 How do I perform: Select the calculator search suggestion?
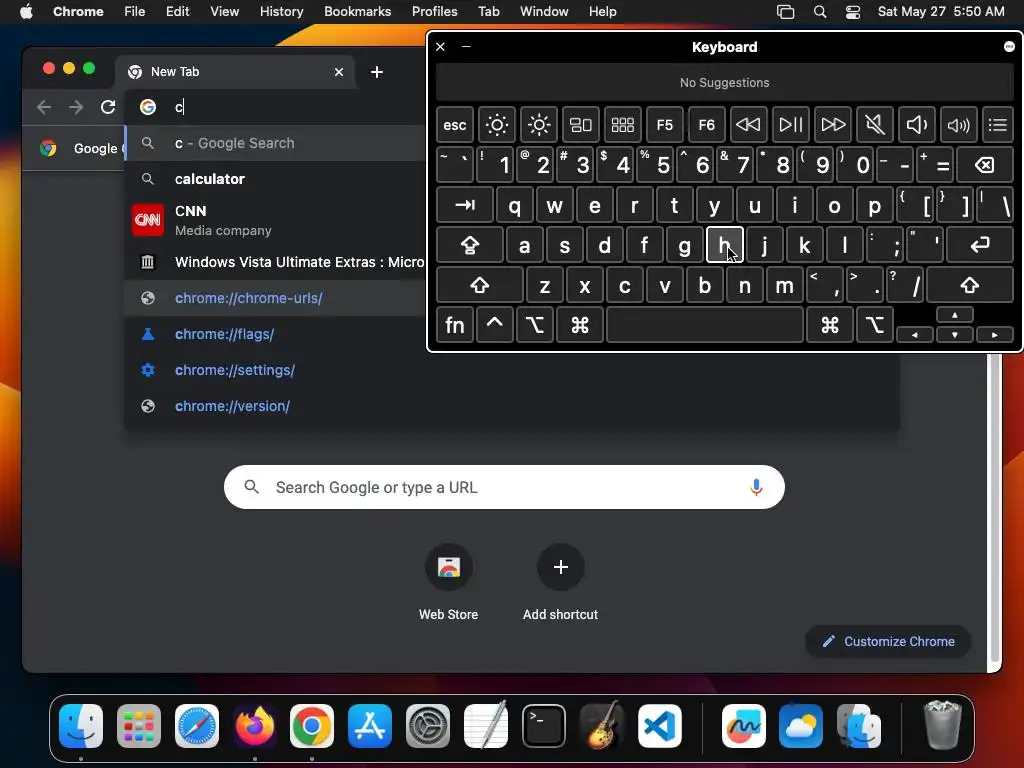click(274, 179)
